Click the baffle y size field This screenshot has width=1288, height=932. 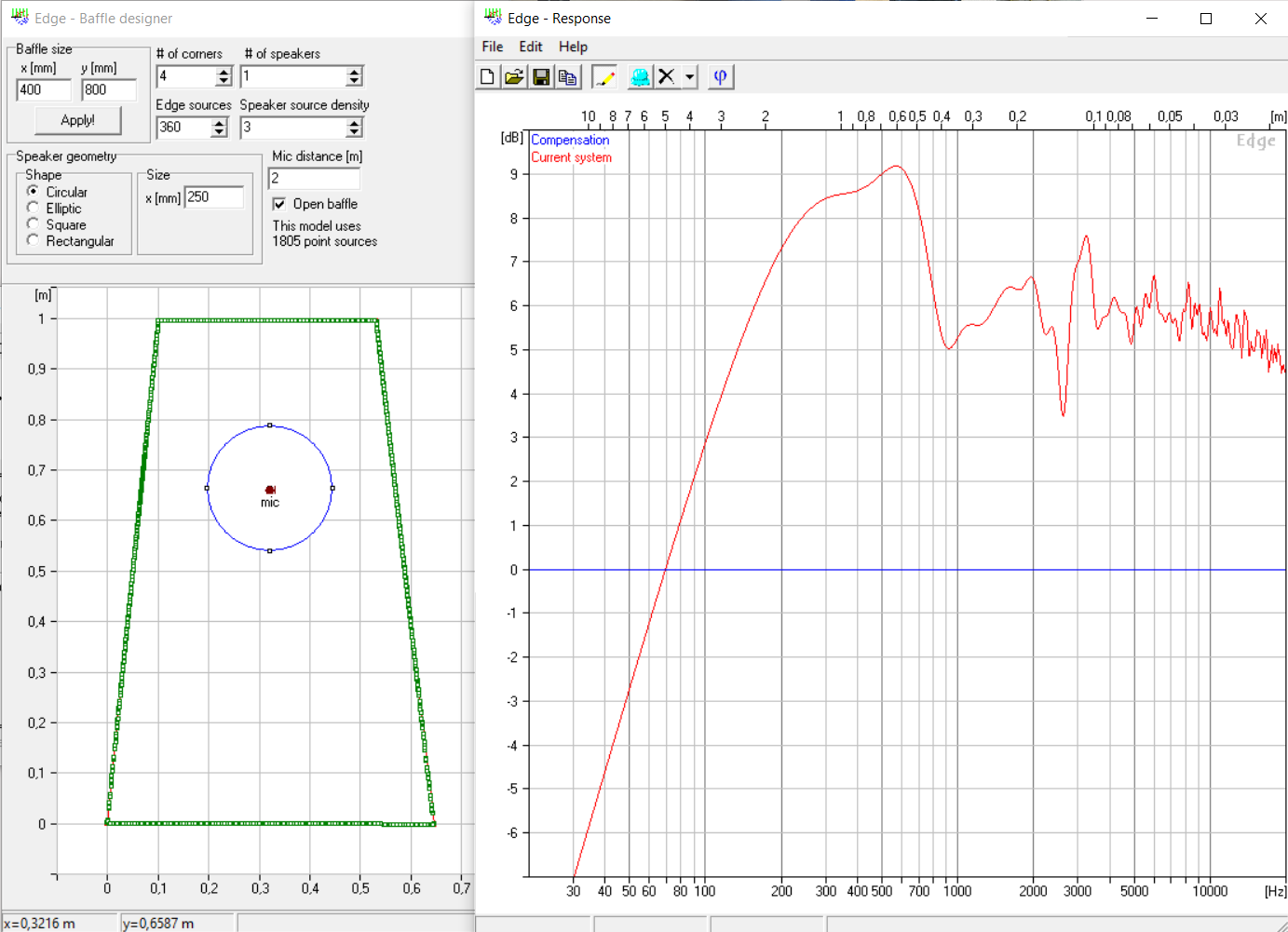point(109,89)
